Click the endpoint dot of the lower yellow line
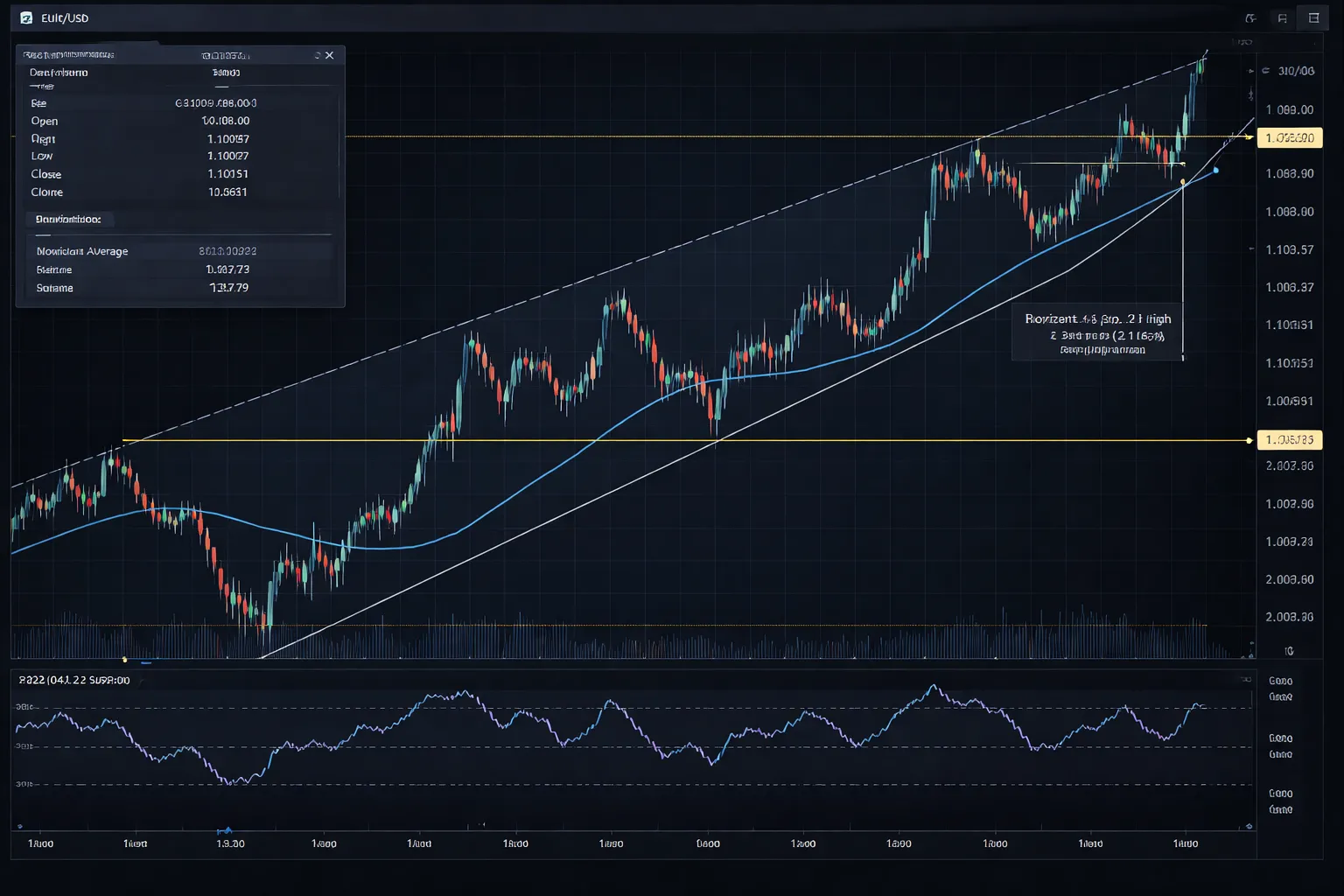 click(x=1249, y=440)
